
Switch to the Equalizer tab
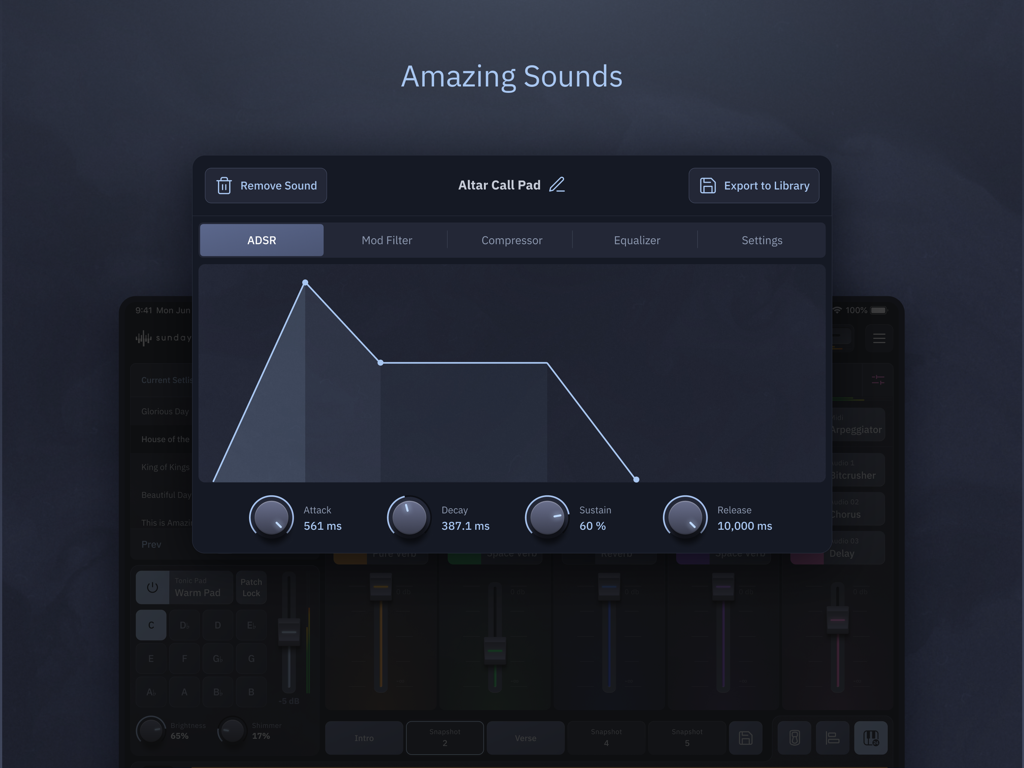[x=637, y=240]
